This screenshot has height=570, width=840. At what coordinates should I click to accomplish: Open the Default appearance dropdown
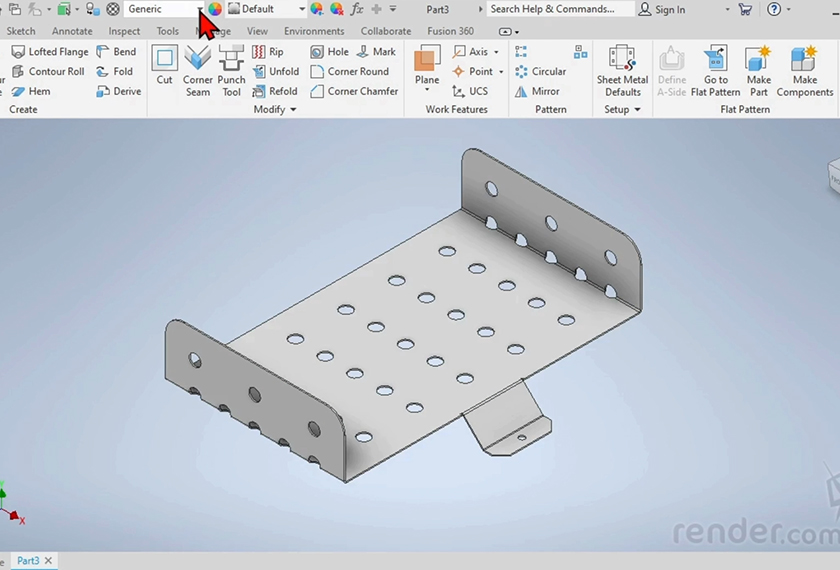pos(302,9)
